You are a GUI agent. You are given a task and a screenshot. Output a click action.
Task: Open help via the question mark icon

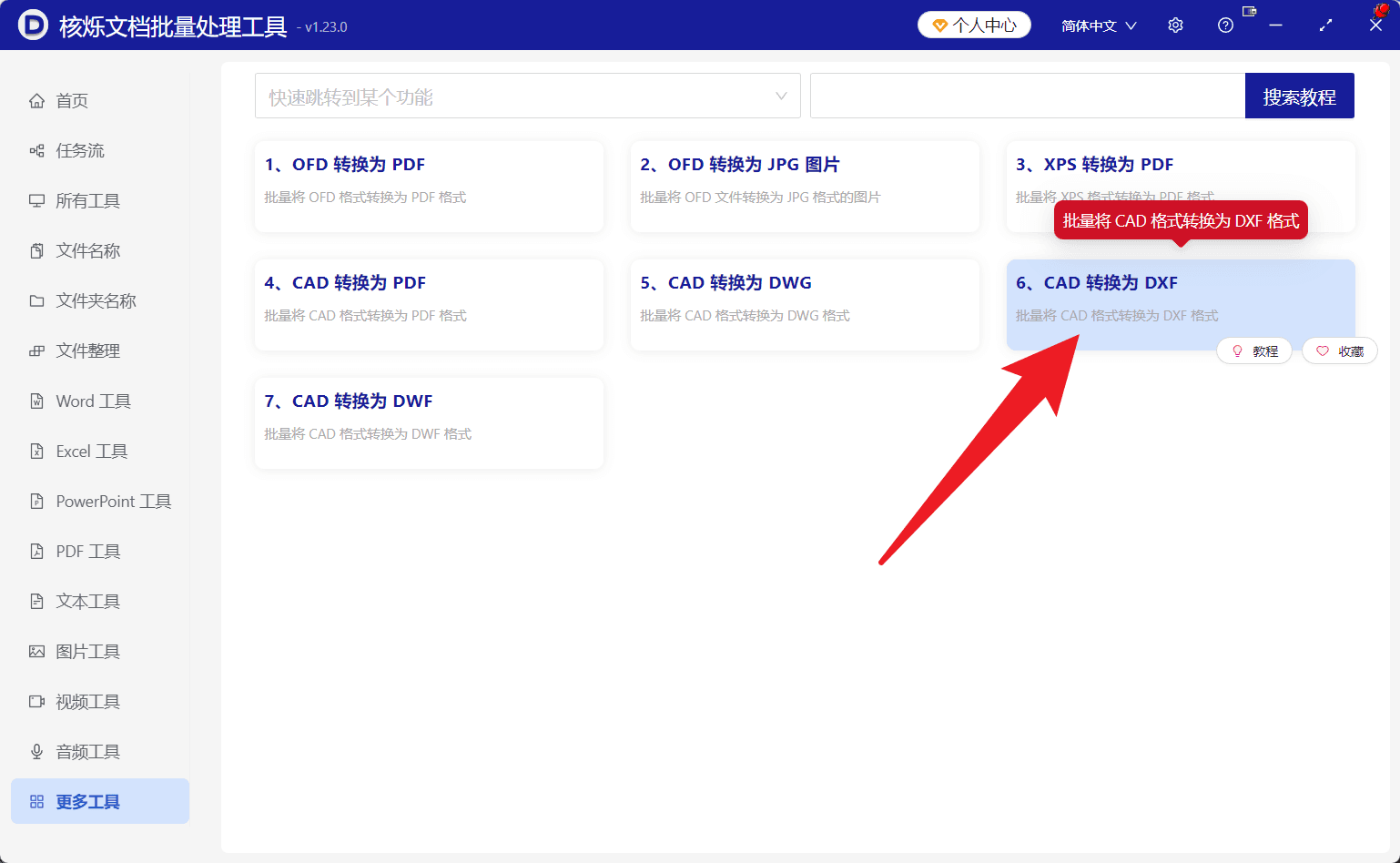click(x=1225, y=25)
